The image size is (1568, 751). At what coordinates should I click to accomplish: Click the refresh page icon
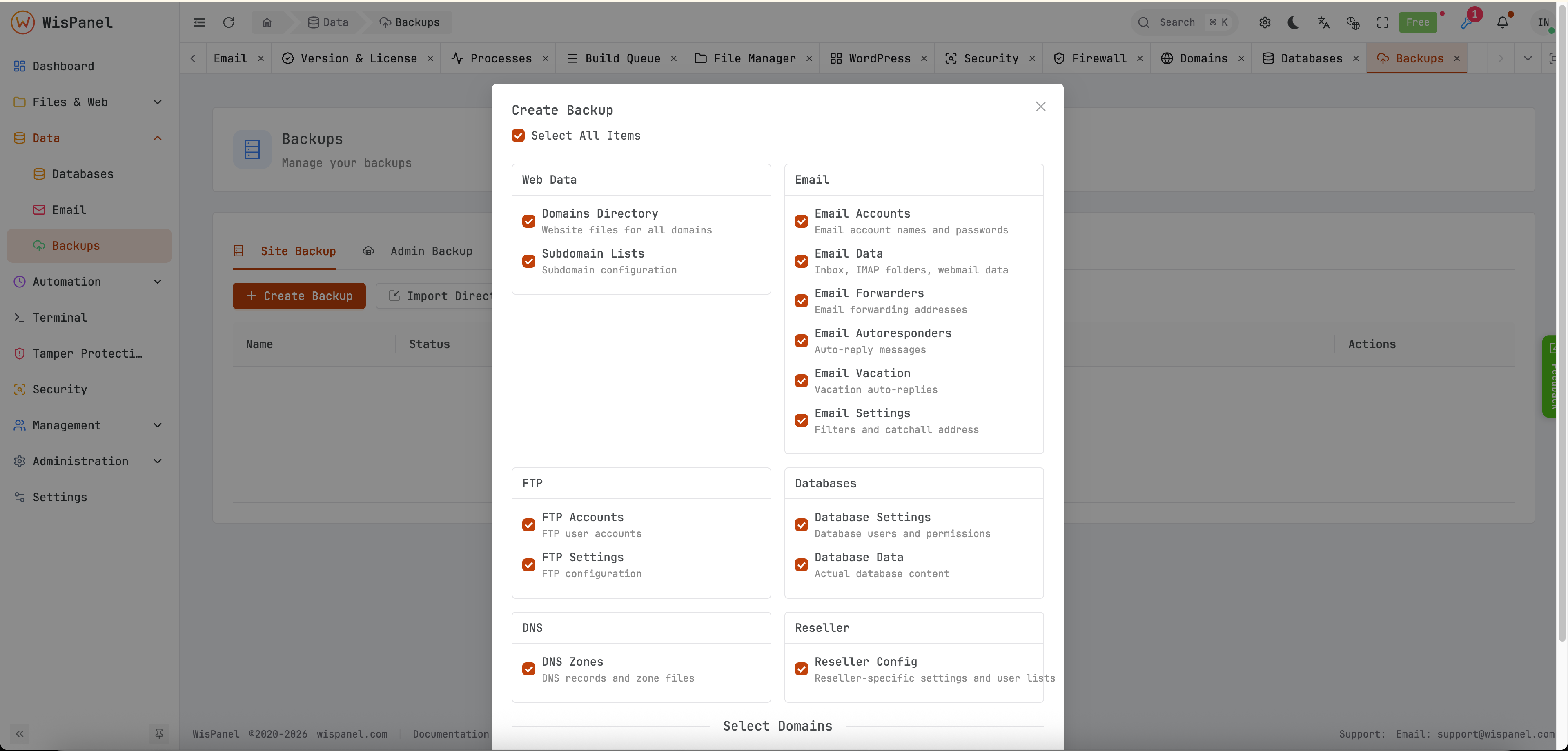tap(228, 22)
